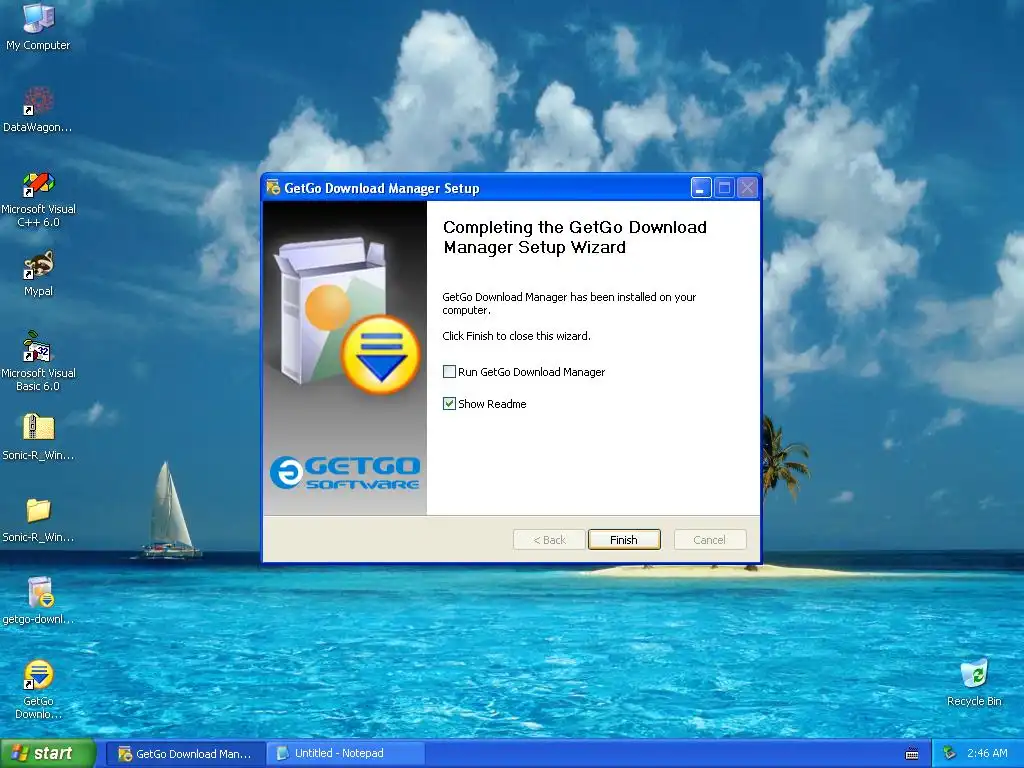This screenshot has height=768, width=1024.
Task: Click the GetGo Download Manager Setup title text
Action: (381, 188)
